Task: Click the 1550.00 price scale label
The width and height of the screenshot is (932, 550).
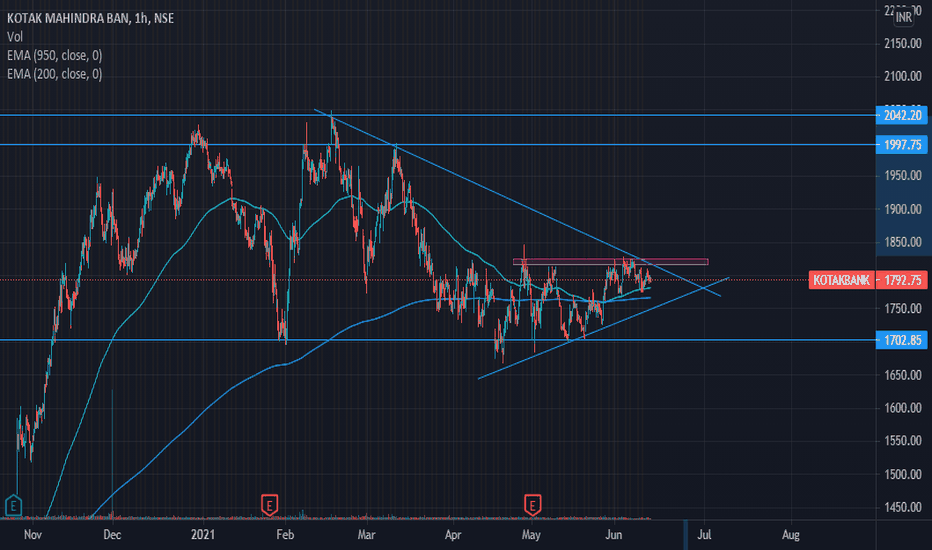Action: [903, 441]
